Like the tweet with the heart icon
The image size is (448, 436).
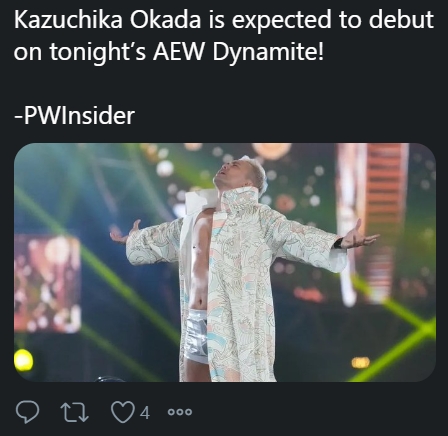pos(123,412)
